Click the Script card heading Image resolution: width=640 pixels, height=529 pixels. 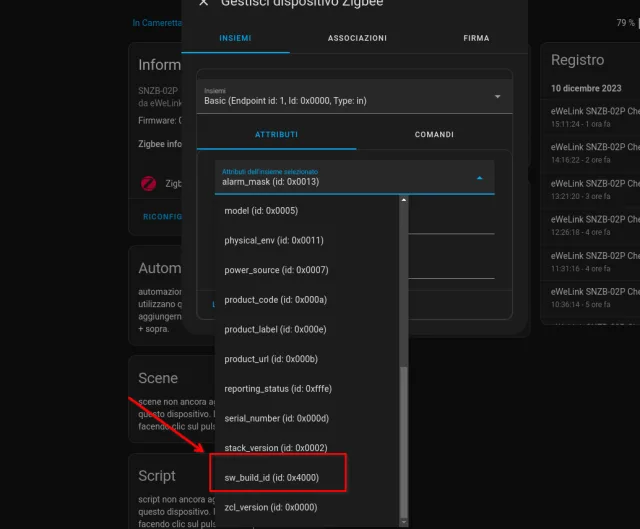(x=157, y=476)
